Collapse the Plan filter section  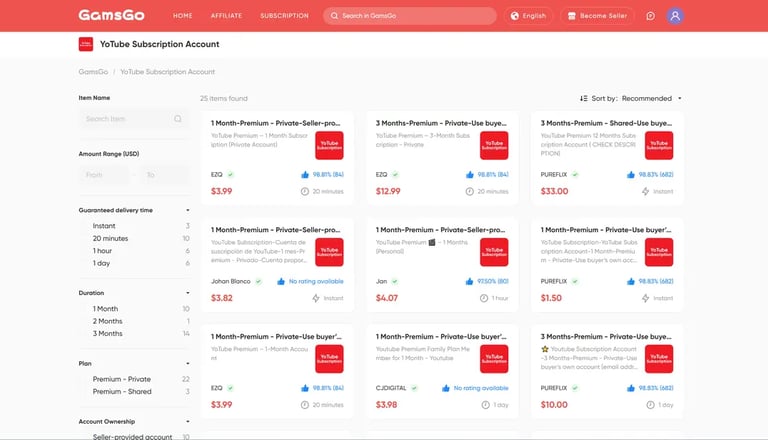pos(188,364)
